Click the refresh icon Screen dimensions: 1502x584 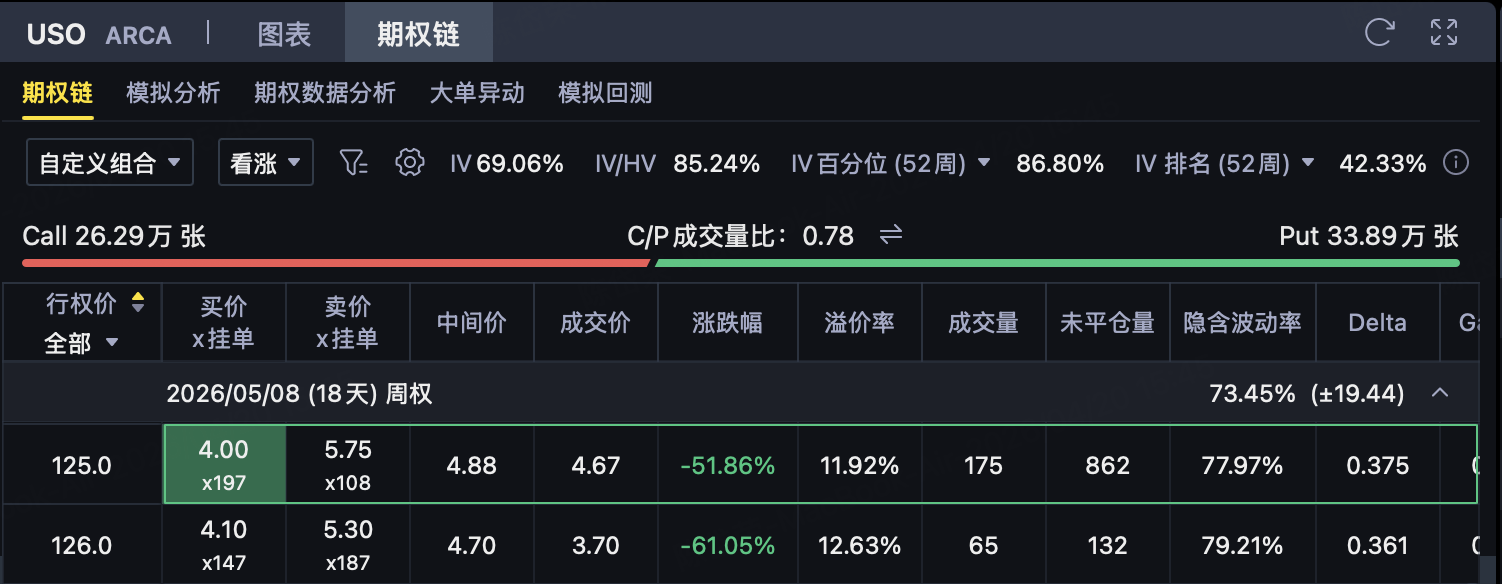(x=1380, y=32)
